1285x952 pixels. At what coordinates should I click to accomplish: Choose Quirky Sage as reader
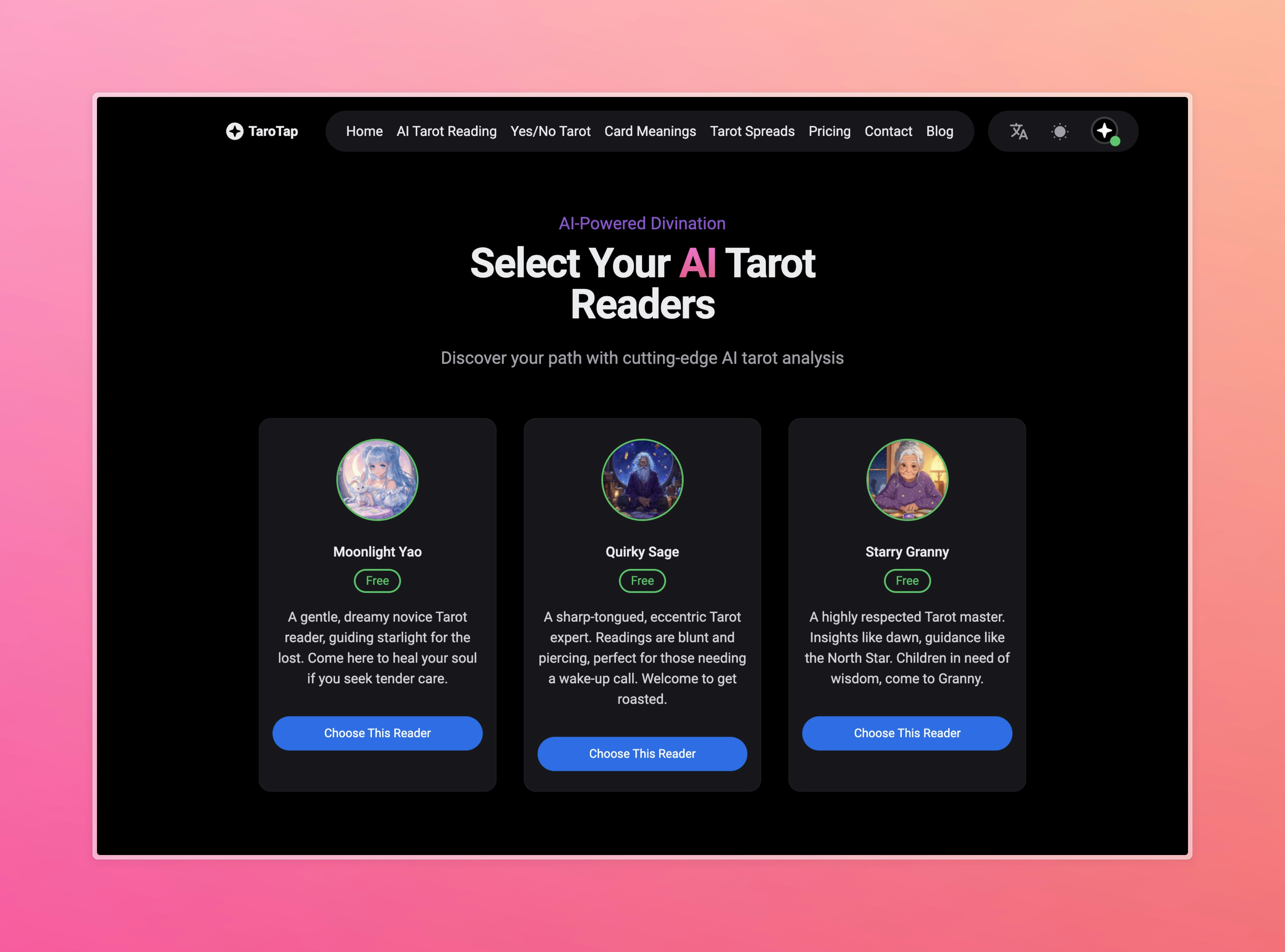(642, 754)
